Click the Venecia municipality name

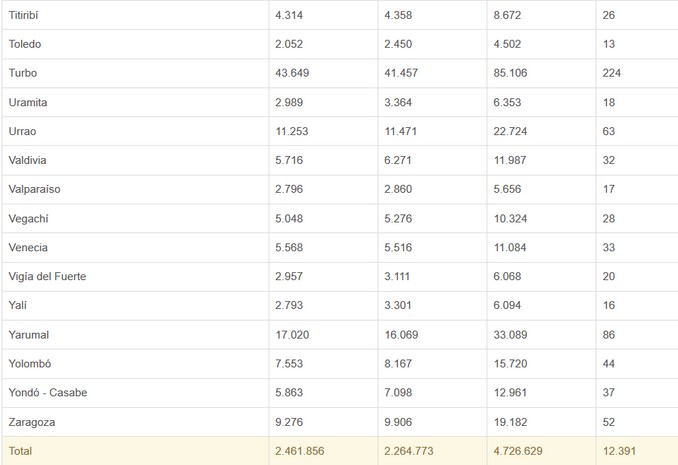coord(29,247)
